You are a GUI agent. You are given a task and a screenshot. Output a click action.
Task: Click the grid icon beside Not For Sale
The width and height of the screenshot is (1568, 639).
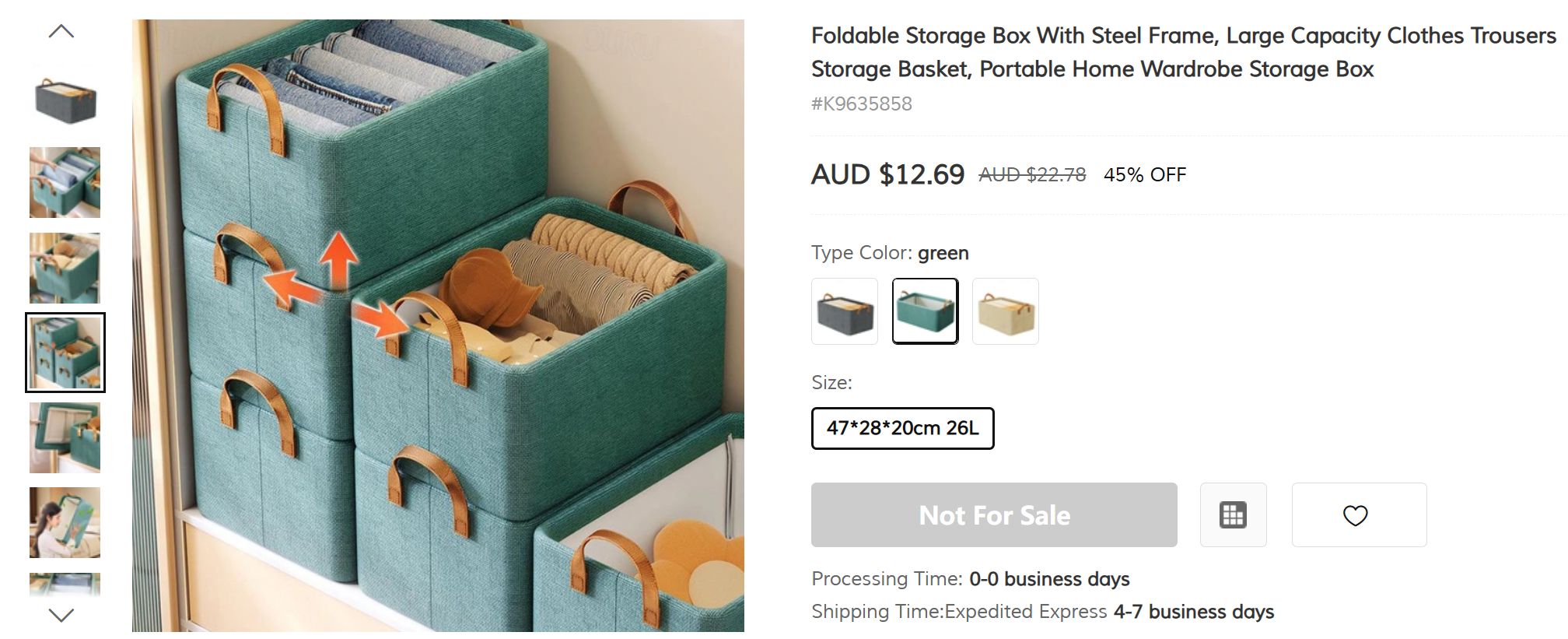(x=1233, y=515)
